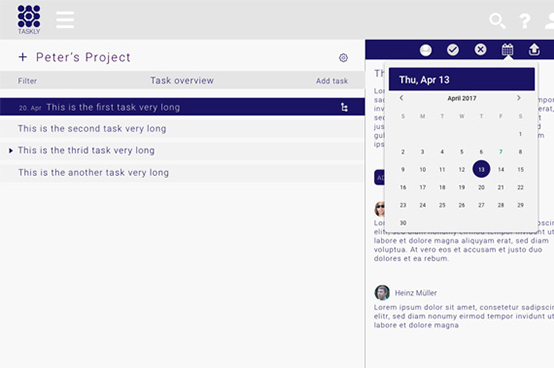Click the Taskly logo

click(x=29, y=19)
